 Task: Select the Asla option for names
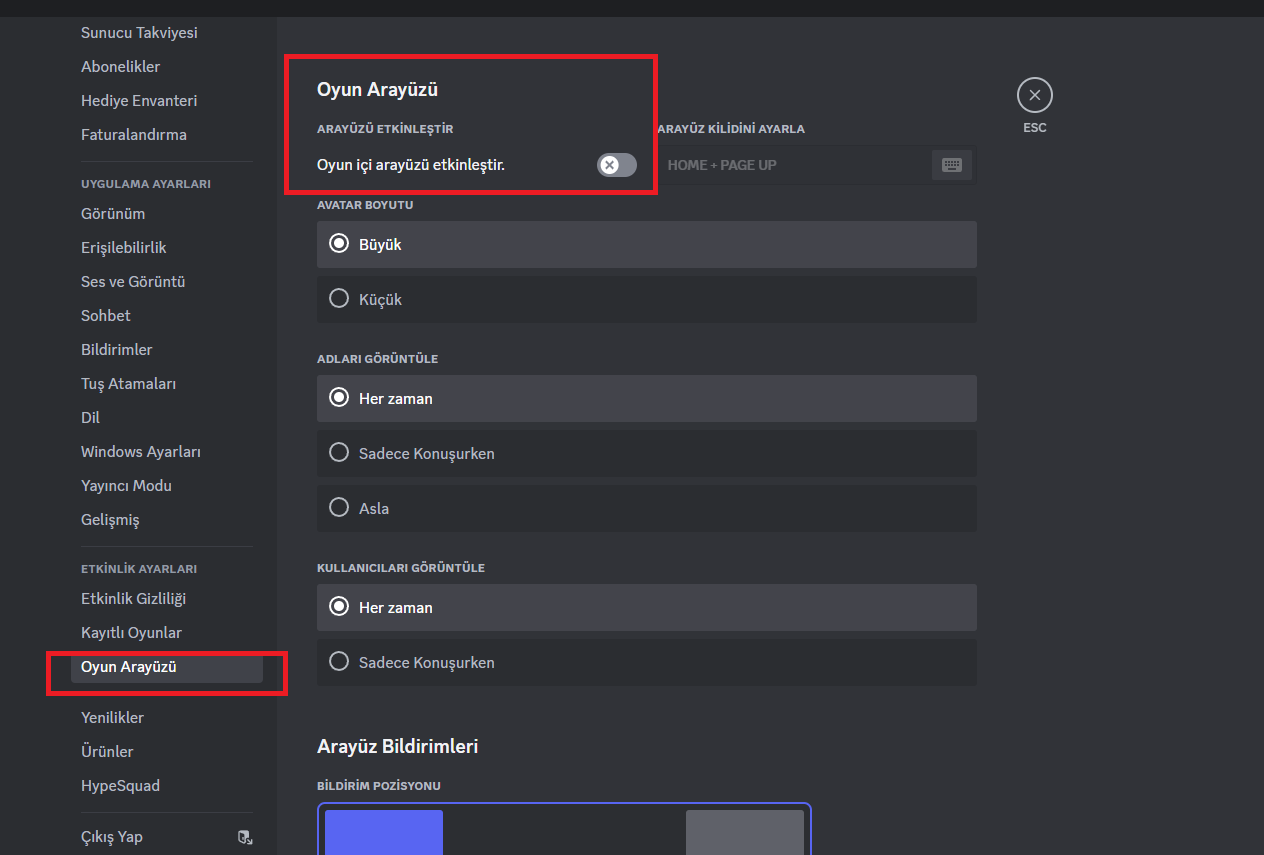click(647, 508)
